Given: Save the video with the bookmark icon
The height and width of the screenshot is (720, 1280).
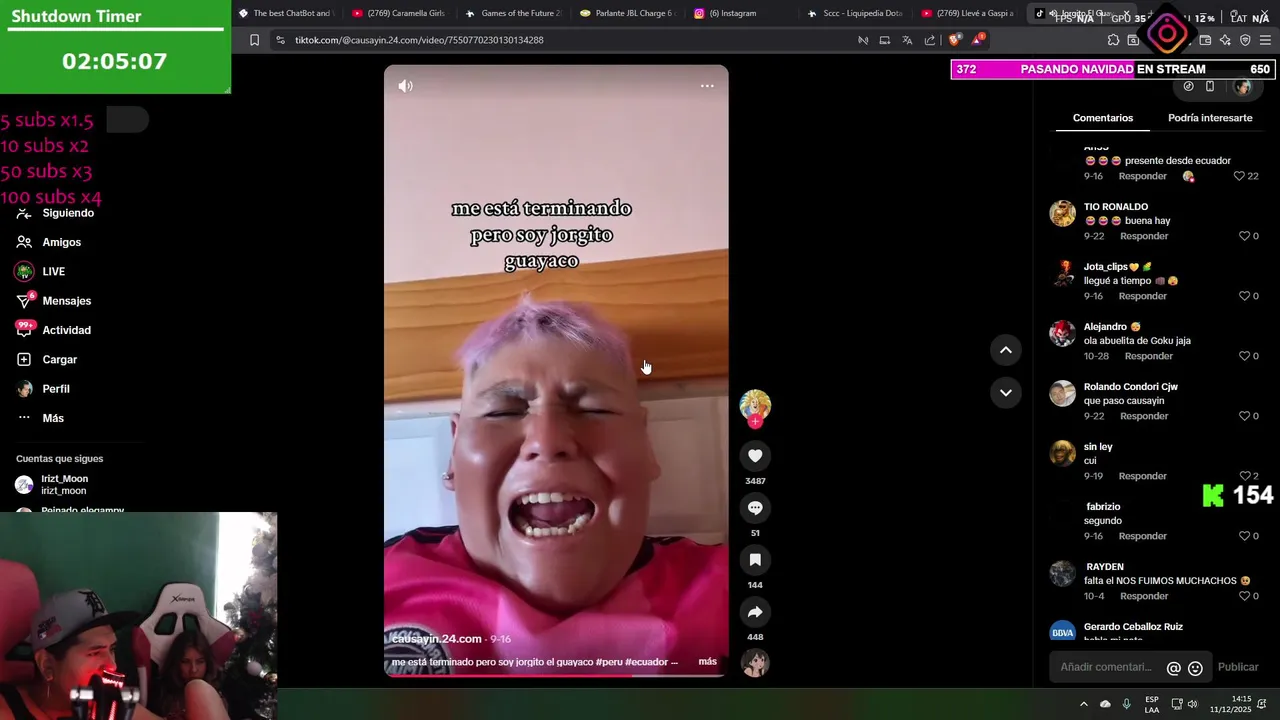Looking at the screenshot, I should [x=755, y=560].
